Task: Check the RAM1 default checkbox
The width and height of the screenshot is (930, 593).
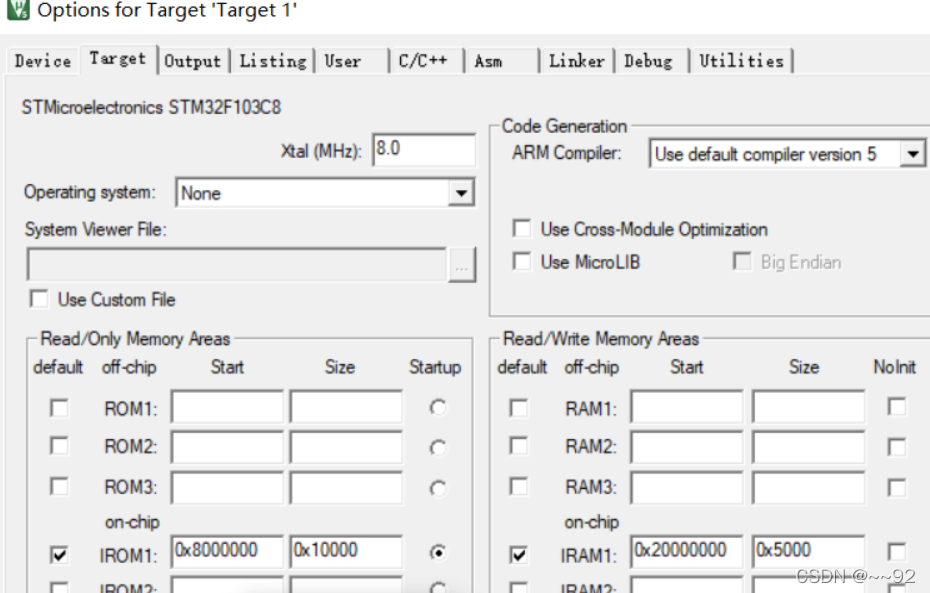Action: (518, 408)
